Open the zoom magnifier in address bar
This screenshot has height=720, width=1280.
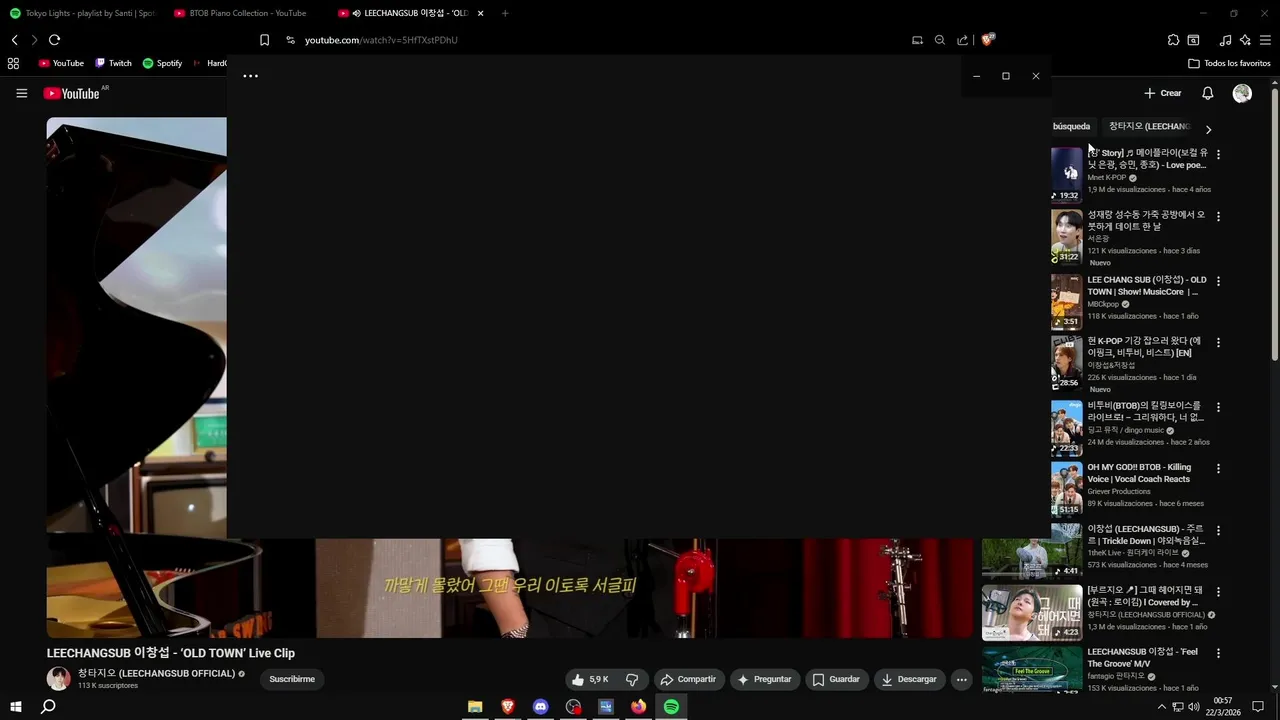939,40
